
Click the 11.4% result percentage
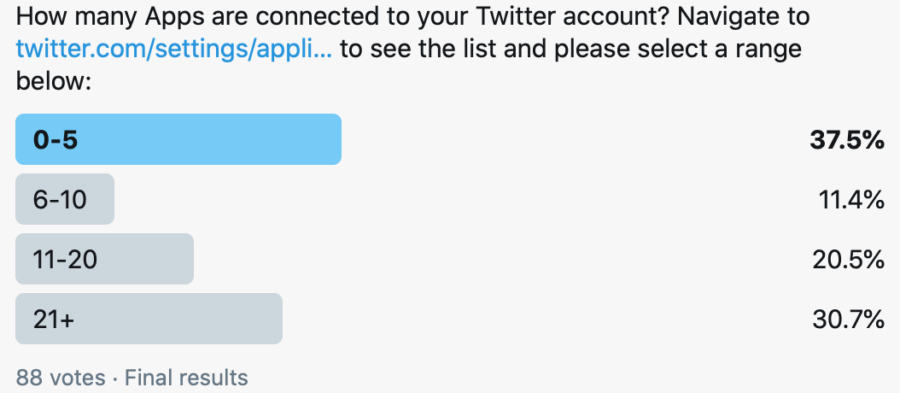pos(851,200)
